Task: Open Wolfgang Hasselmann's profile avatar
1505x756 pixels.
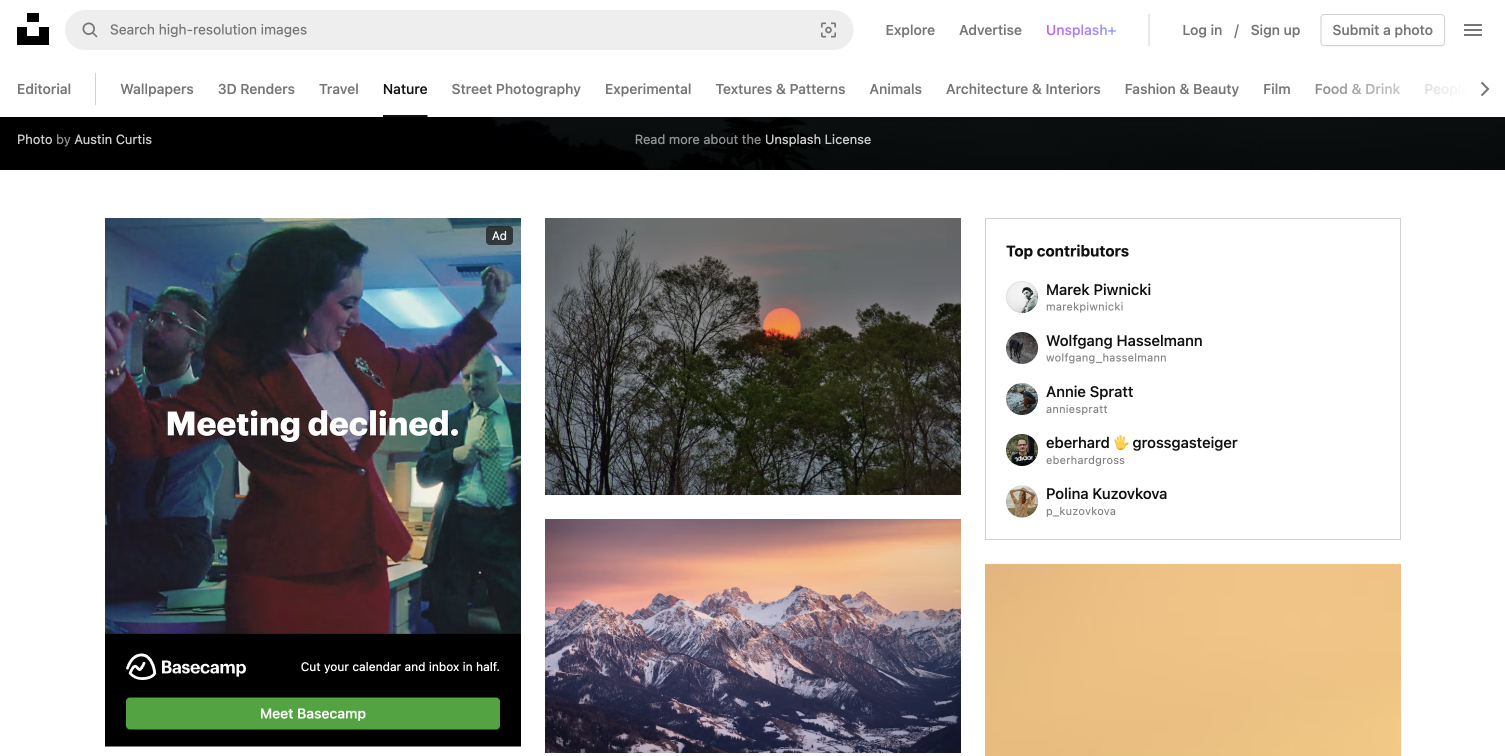Action: pos(1021,348)
